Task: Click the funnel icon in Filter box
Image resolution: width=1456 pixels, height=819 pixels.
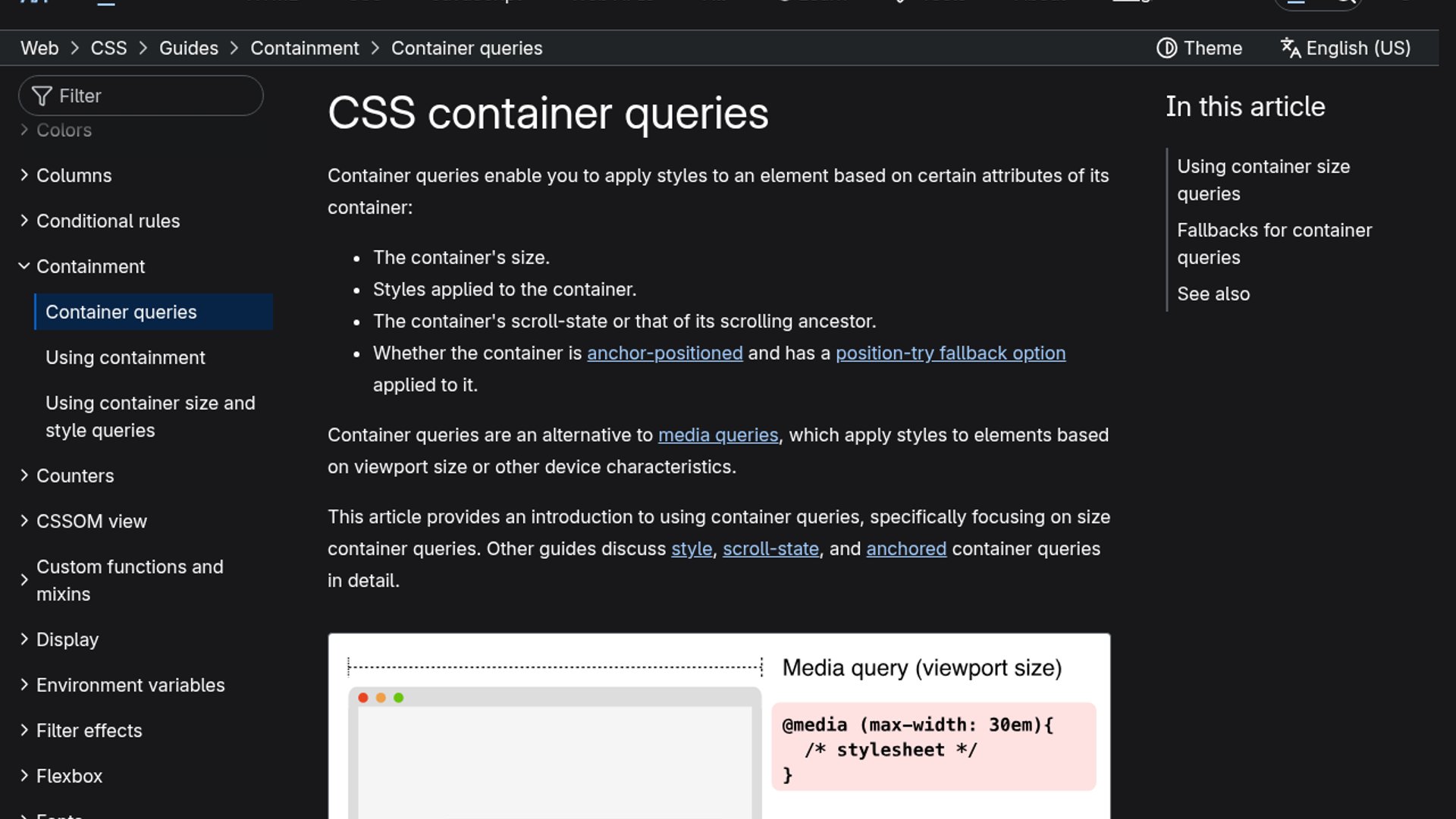Action: pyautogui.click(x=42, y=96)
